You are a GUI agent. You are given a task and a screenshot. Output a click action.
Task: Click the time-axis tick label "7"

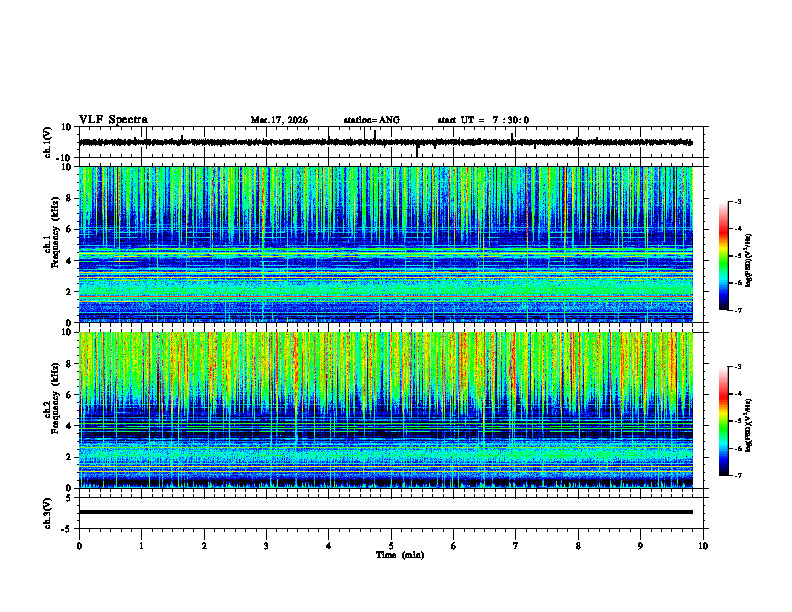(x=516, y=546)
